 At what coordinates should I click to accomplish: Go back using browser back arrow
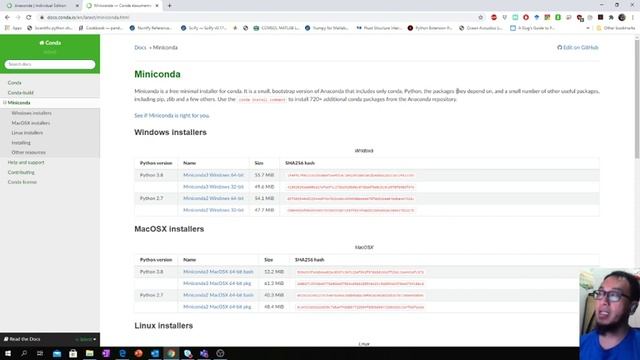point(7,17)
